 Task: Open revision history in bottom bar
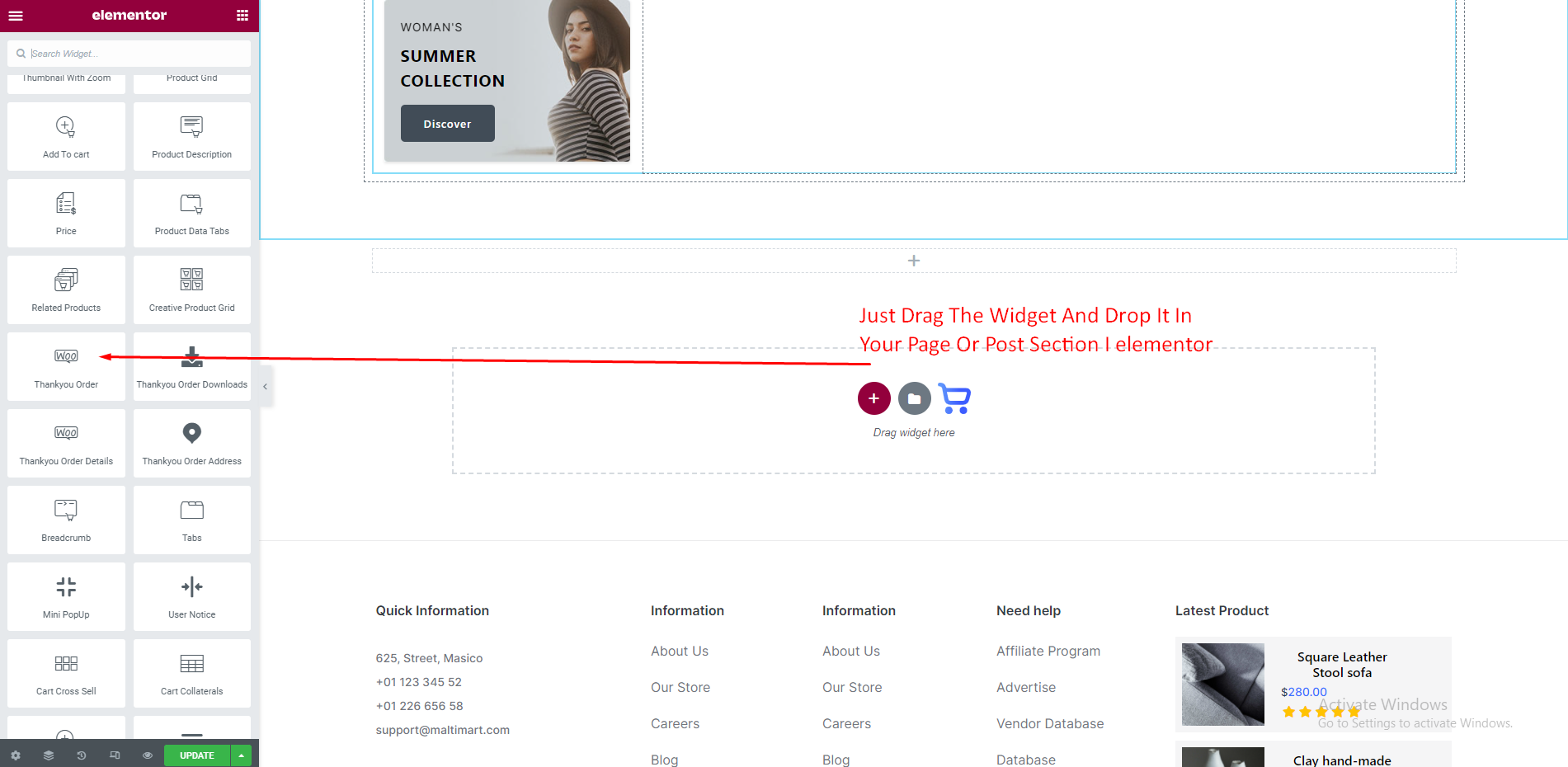tap(82, 755)
